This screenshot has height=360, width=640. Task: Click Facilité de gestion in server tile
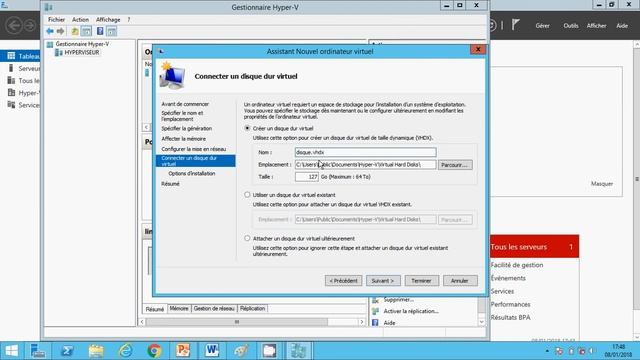(x=517, y=265)
